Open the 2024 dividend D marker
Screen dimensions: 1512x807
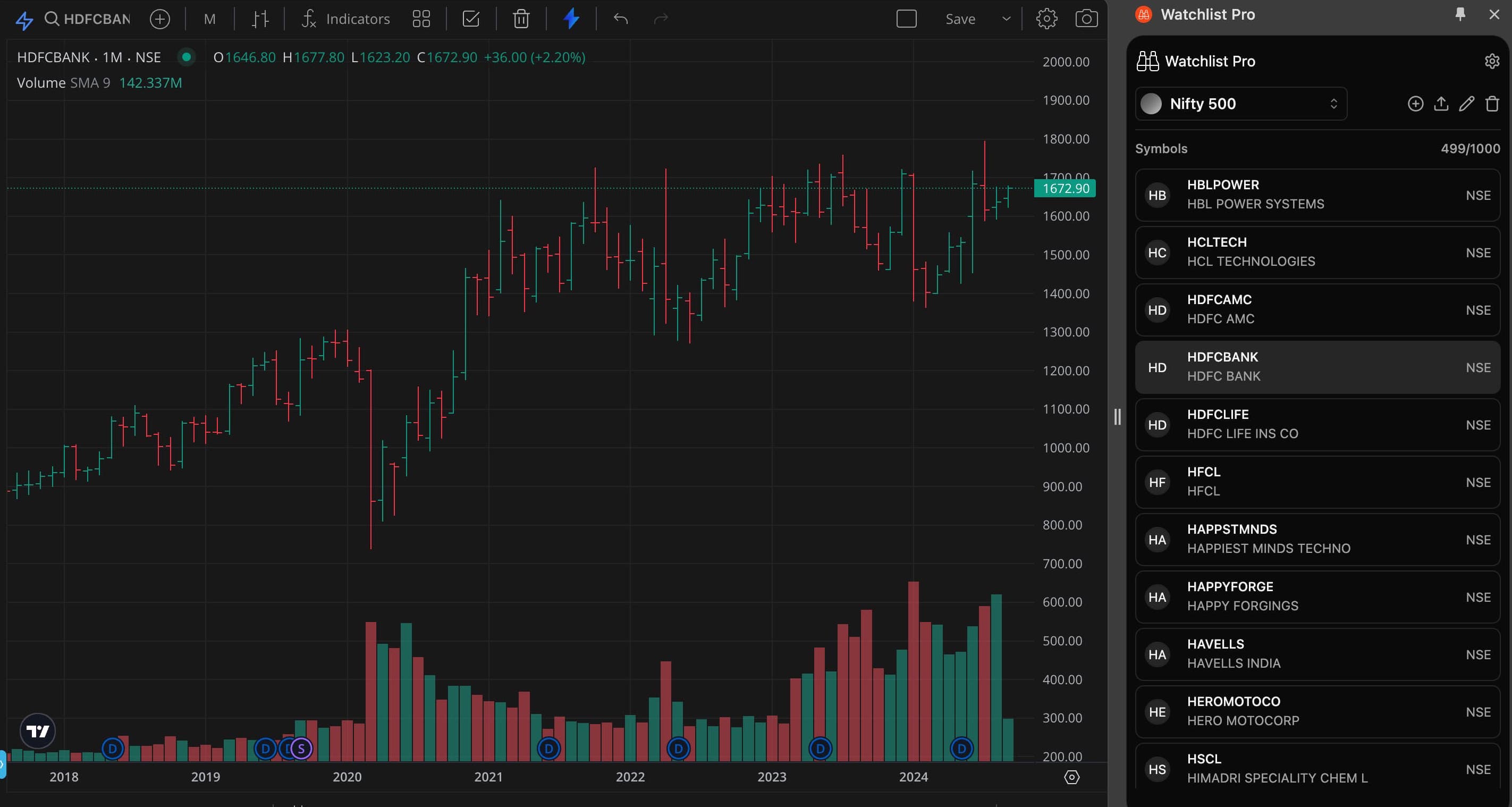(x=961, y=749)
